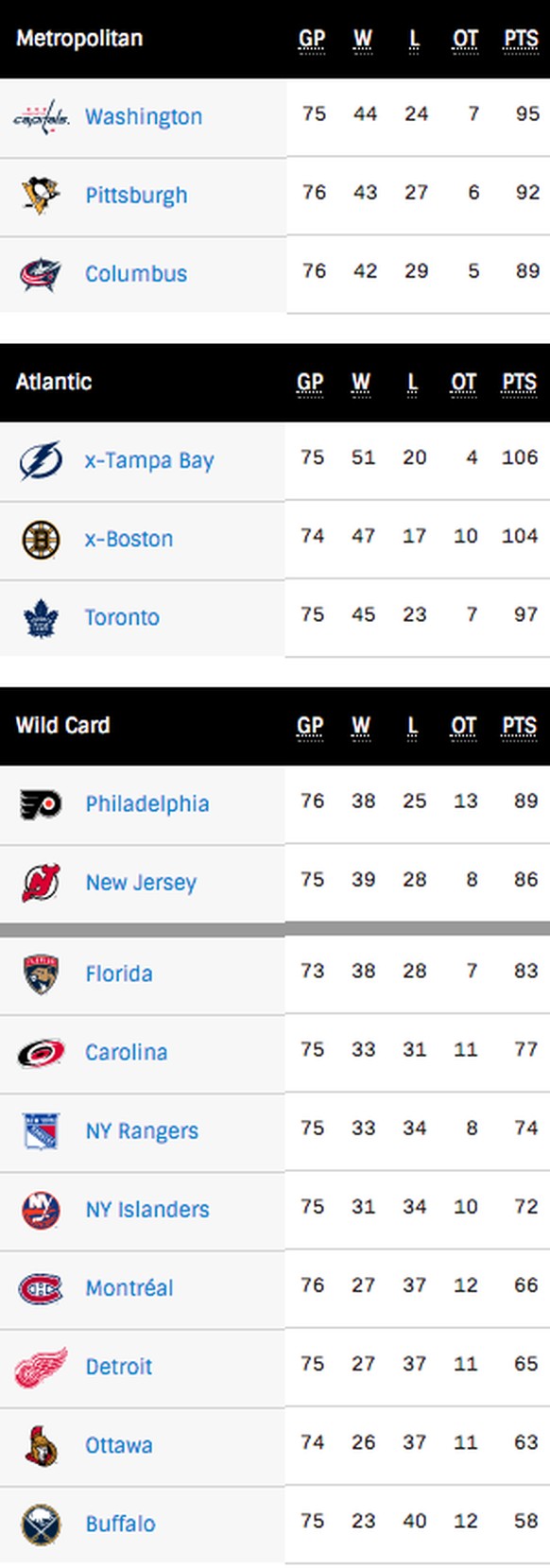Click W header in Metropolitan table
Image resolution: width=550 pixels, height=1568 pixels.
coord(363,39)
